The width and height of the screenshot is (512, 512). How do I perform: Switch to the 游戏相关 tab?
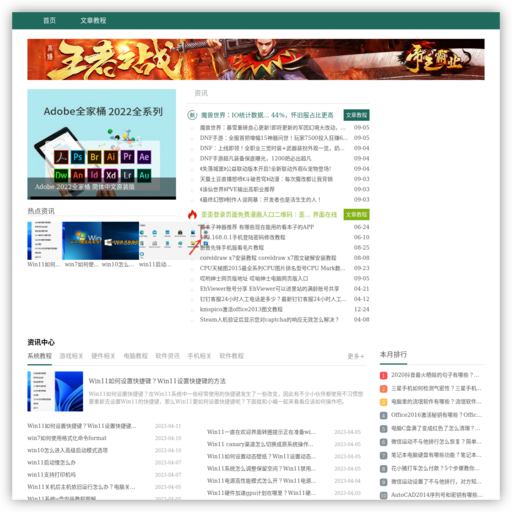coord(71,356)
